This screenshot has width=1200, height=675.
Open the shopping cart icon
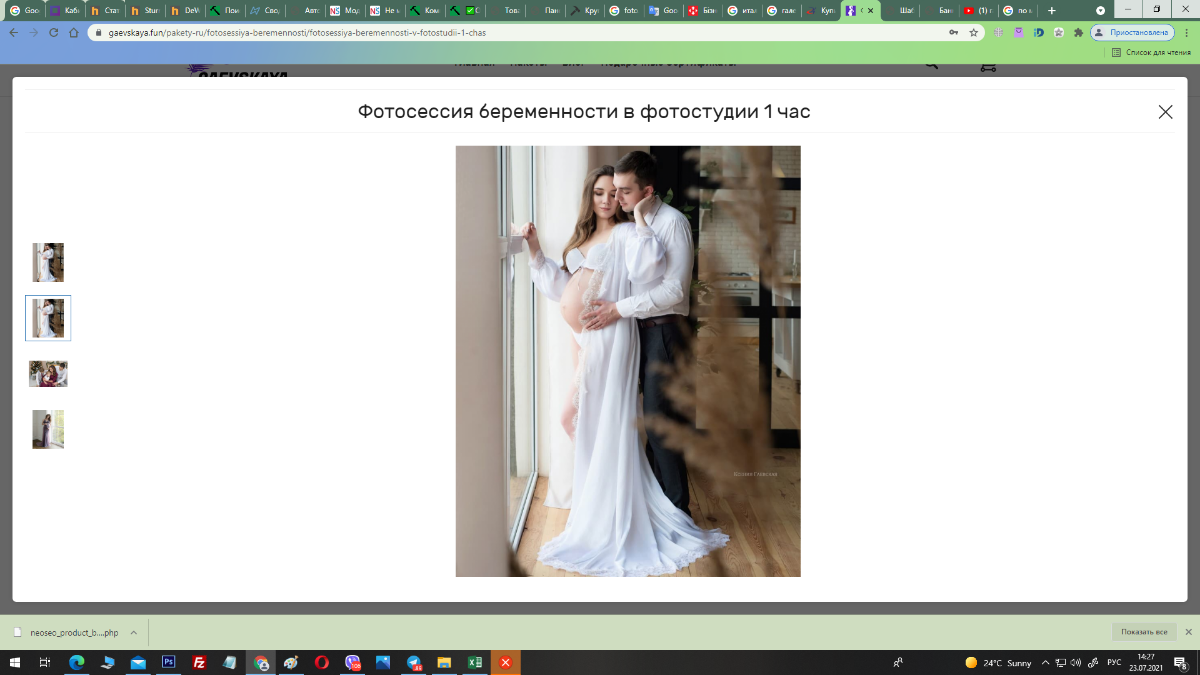click(x=988, y=66)
